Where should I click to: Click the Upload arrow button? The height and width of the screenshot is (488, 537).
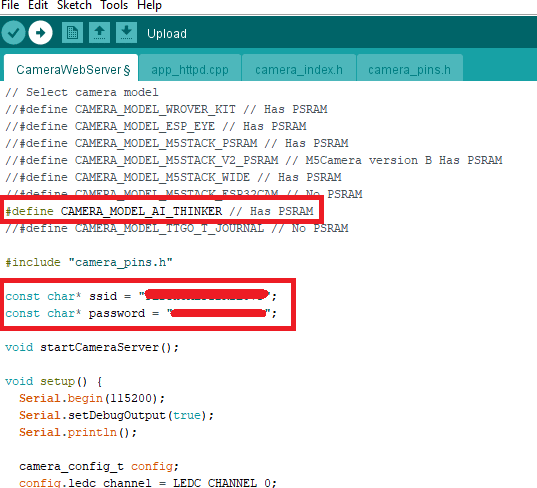tap(40, 33)
